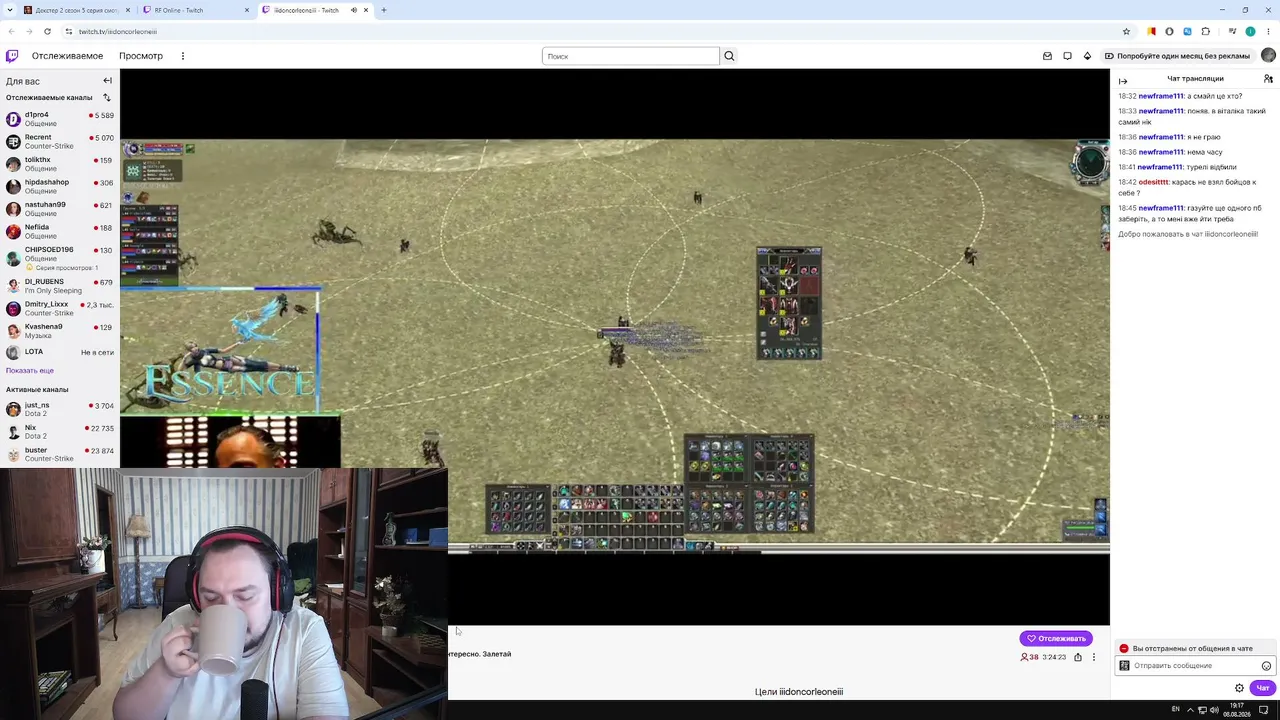Collapse the stream chat panel
The width and height of the screenshot is (1280, 720).
coord(1123,80)
